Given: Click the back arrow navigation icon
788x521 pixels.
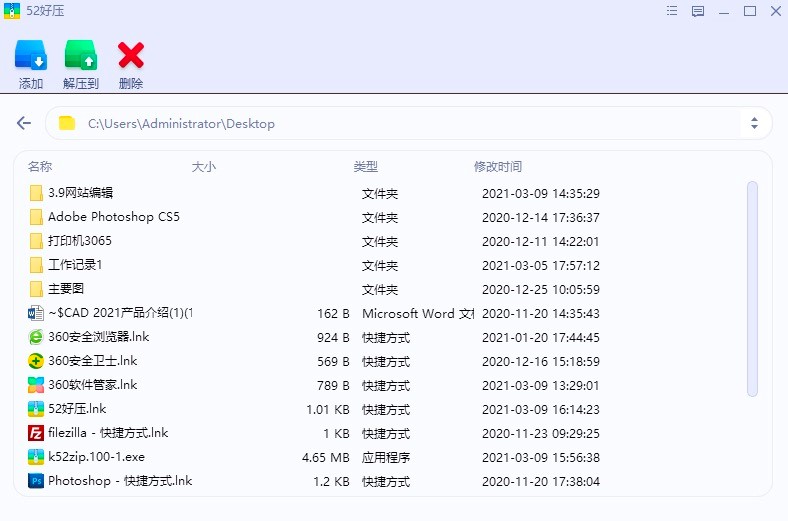Looking at the screenshot, I should pyautogui.click(x=24, y=123).
